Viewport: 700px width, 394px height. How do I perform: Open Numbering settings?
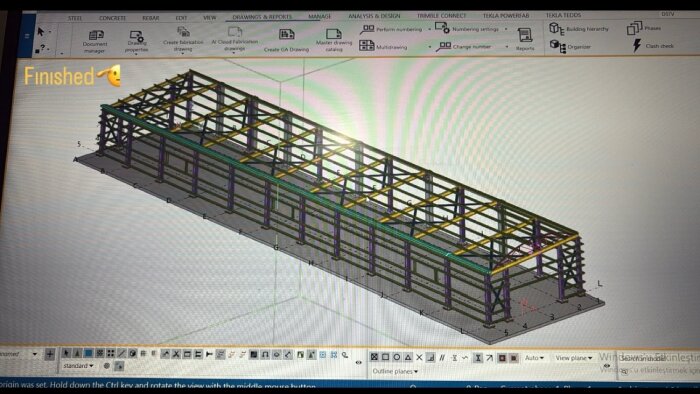click(x=467, y=29)
